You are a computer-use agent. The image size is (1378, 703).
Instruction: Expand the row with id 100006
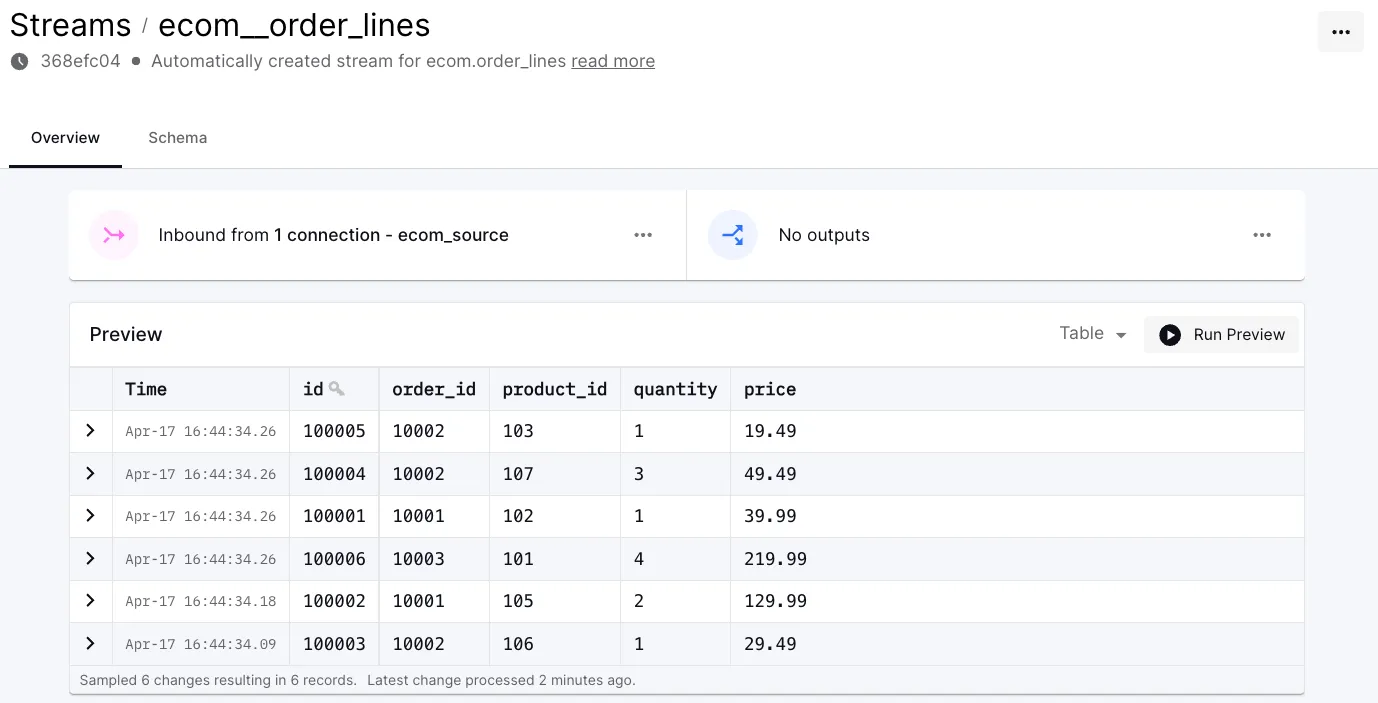coord(90,559)
